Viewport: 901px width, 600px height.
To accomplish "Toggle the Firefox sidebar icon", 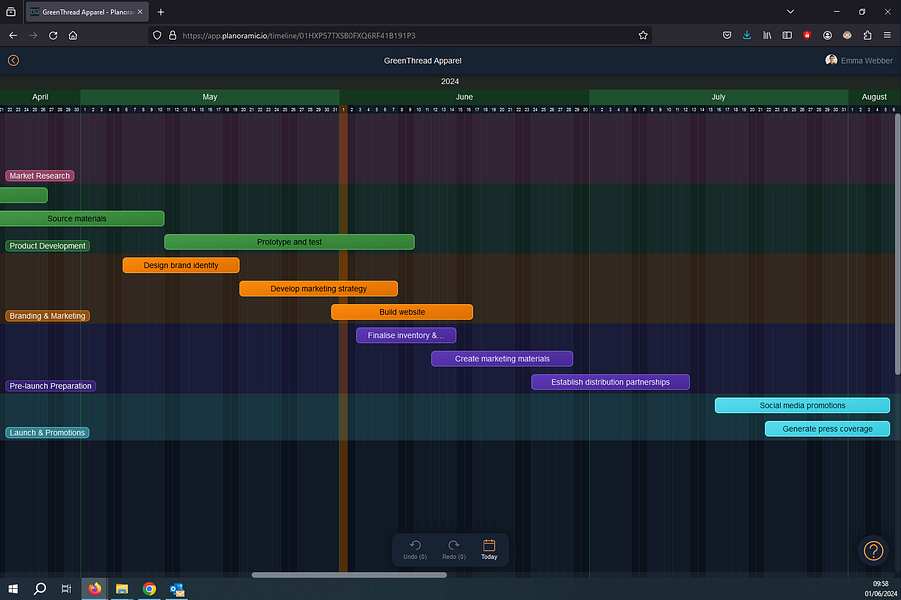I will click(x=787, y=35).
